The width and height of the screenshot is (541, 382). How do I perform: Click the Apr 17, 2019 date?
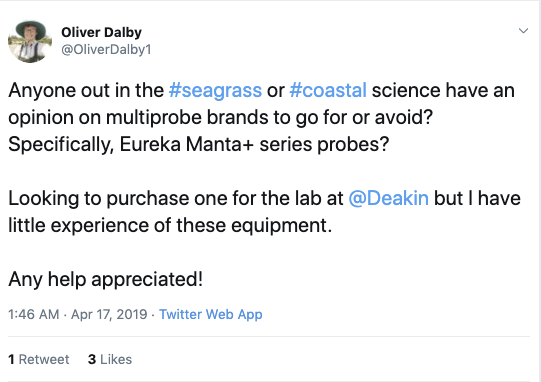[x=109, y=314]
